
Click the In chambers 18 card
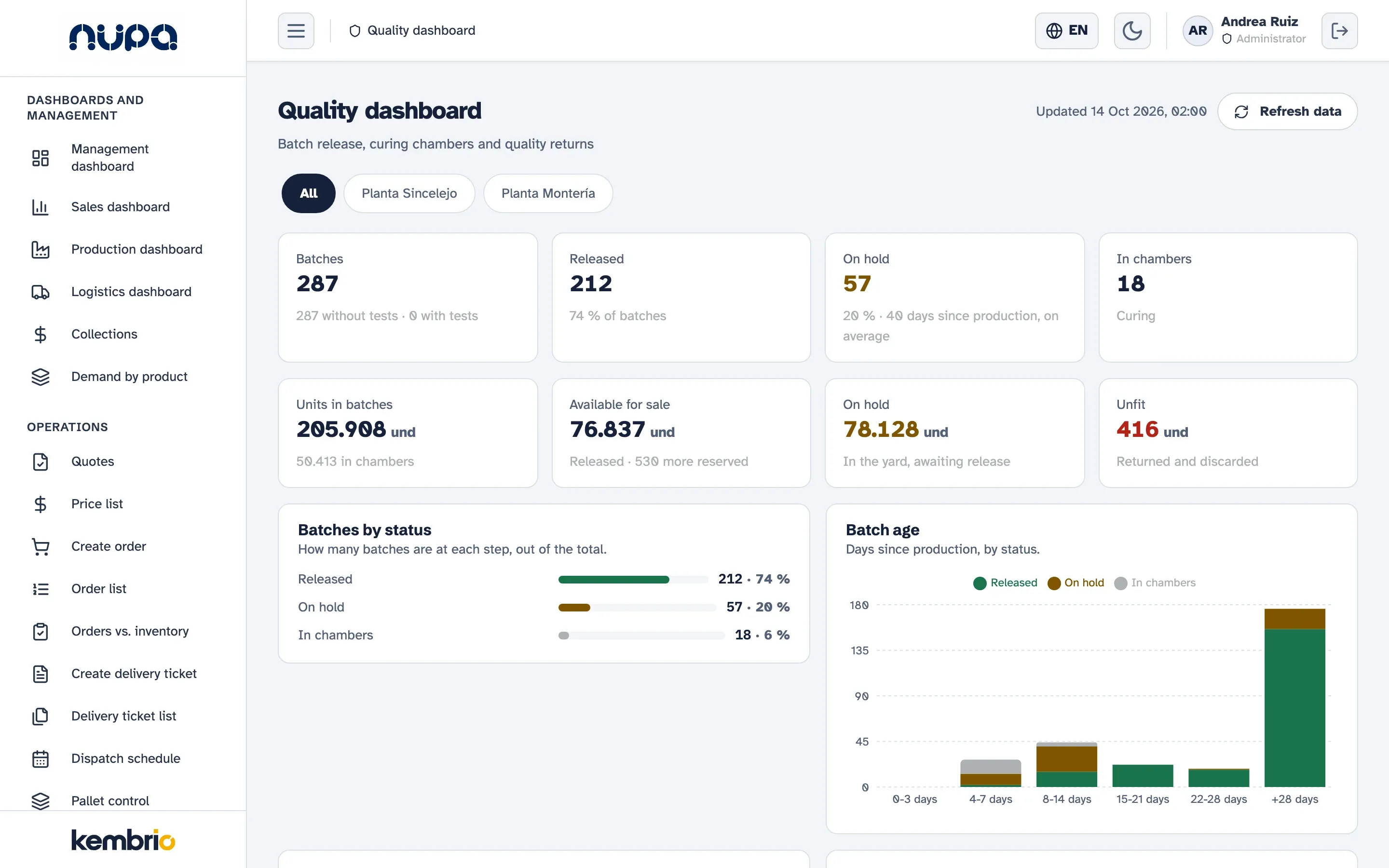point(1228,298)
